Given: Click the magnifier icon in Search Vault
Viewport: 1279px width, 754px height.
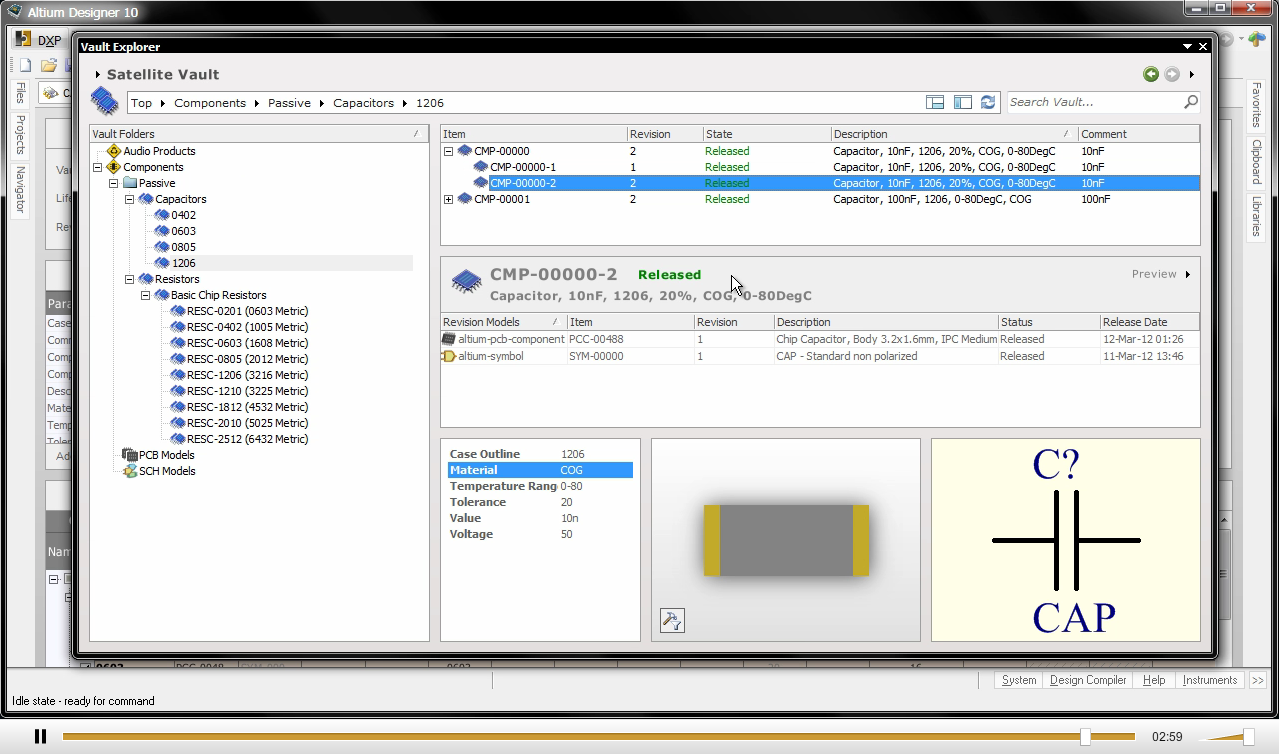Looking at the screenshot, I should coord(1191,102).
